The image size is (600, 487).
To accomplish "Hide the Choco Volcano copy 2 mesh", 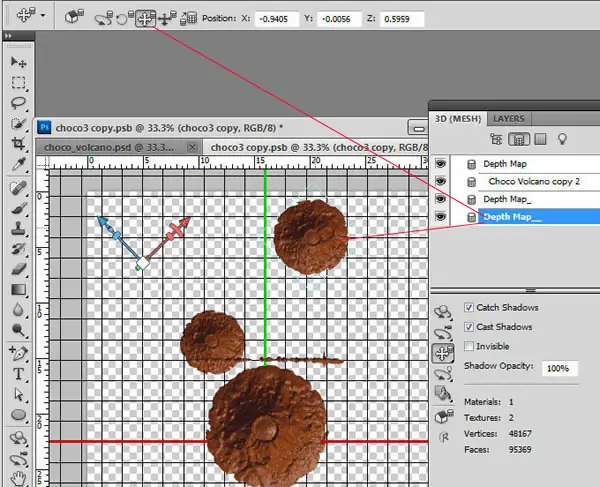I will (x=440, y=181).
